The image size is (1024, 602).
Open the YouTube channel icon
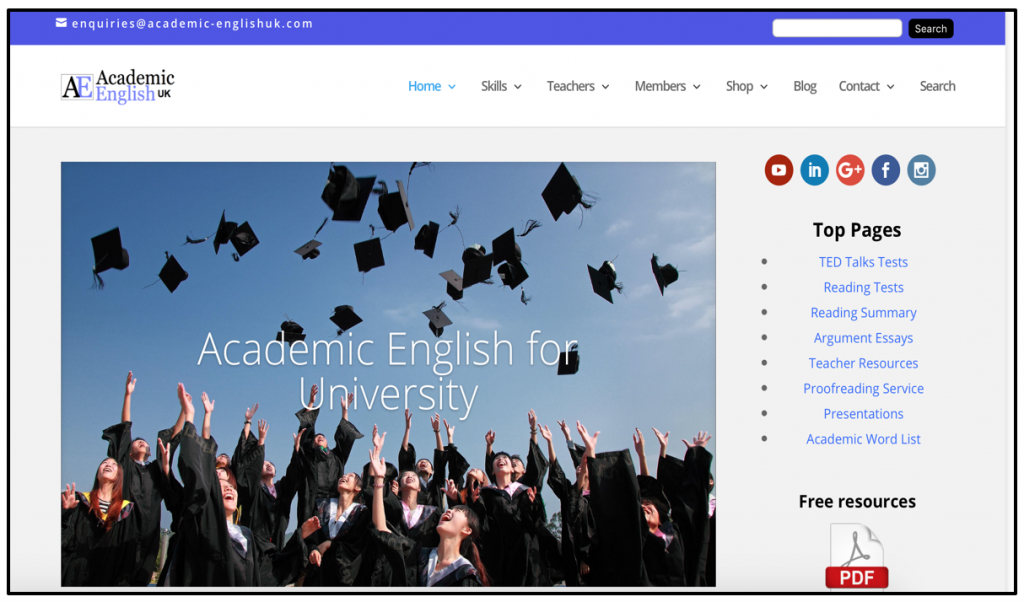(778, 170)
